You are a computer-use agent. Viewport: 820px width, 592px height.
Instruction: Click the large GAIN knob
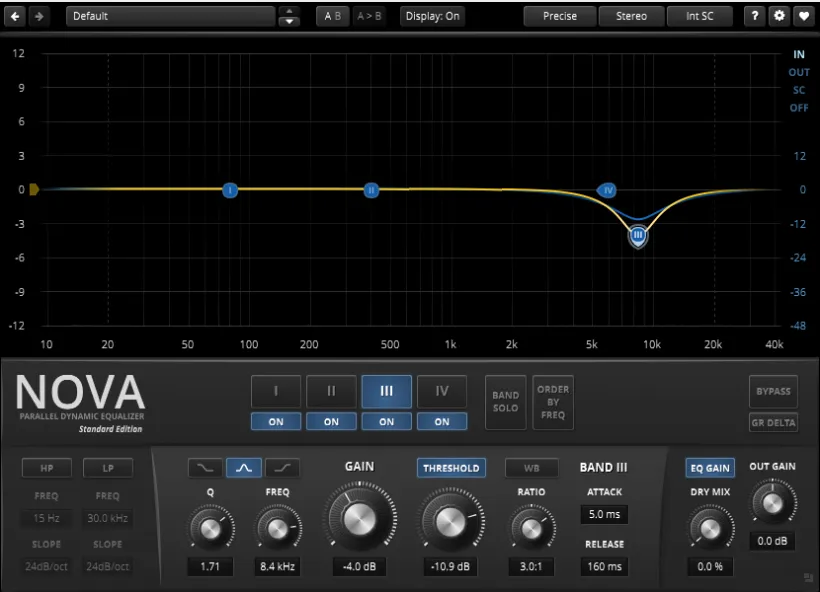tap(360, 519)
